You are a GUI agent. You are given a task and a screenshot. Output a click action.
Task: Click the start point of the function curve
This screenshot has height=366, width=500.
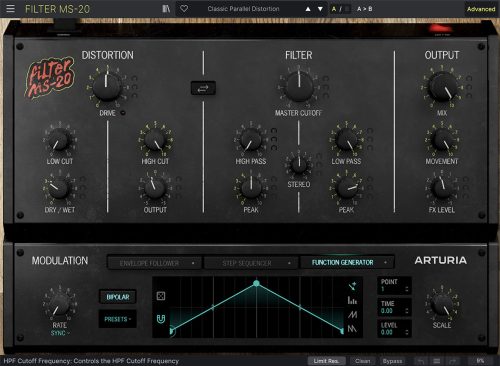[171, 331]
